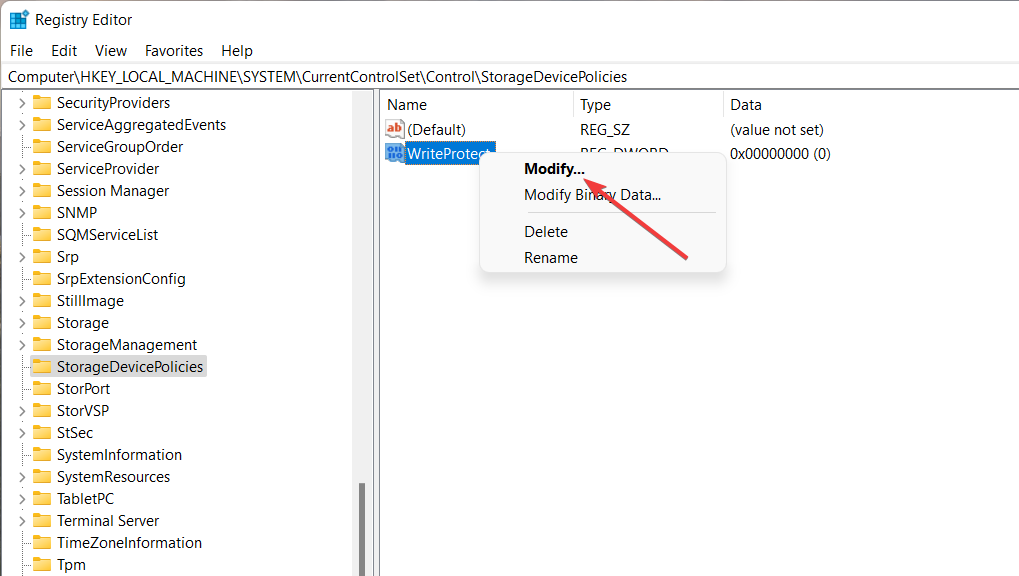Screen dimensions: 1019x576
Task: Click the REG_SZ type cell
Action: [x=605, y=130]
